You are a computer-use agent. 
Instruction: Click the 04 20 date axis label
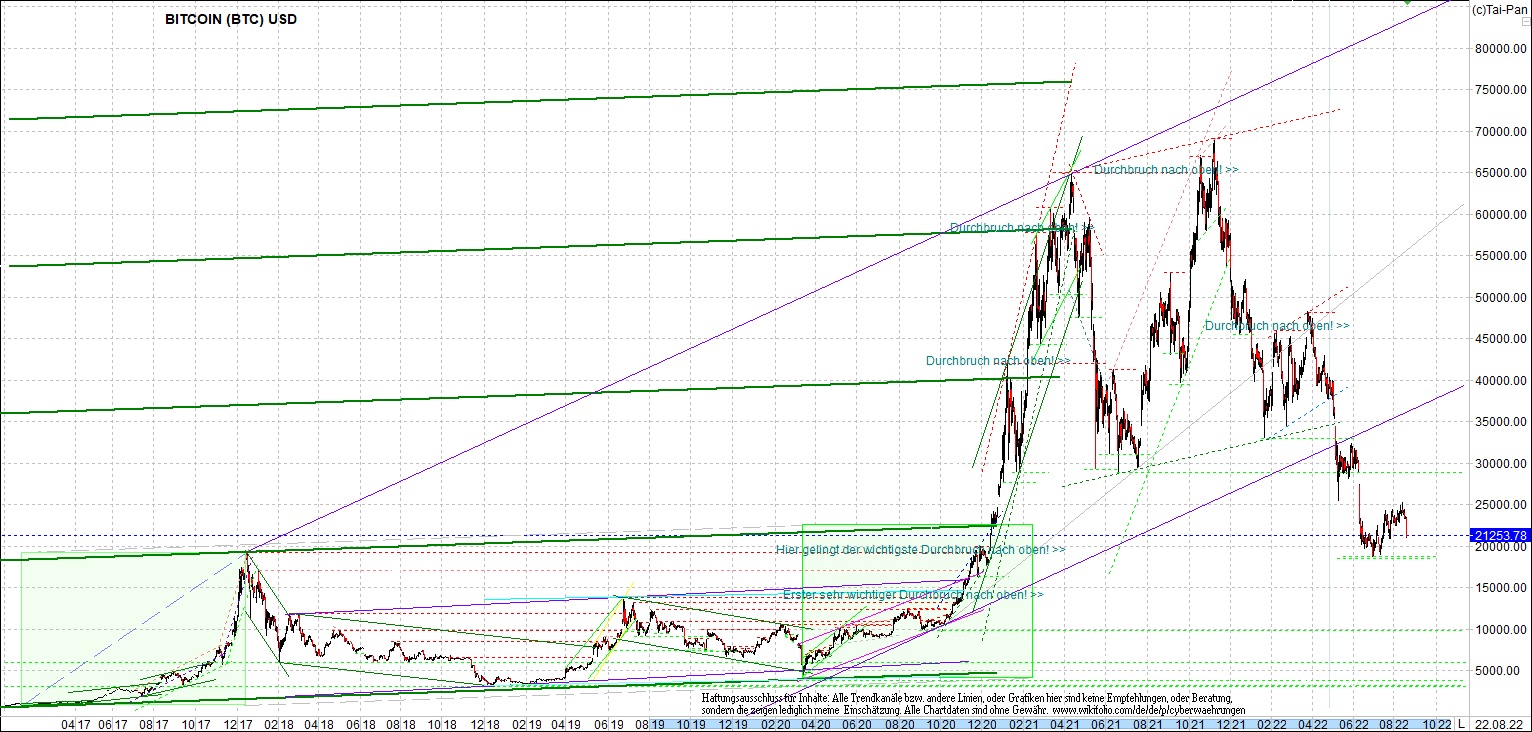coord(816,724)
